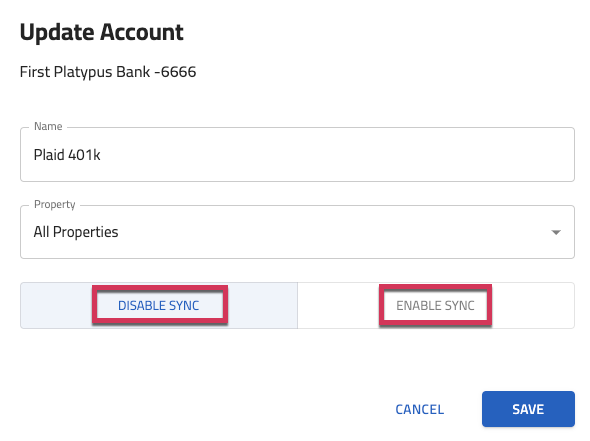
Task: Cancel the Update Account dialog
Action: pyautogui.click(x=420, y=409)
